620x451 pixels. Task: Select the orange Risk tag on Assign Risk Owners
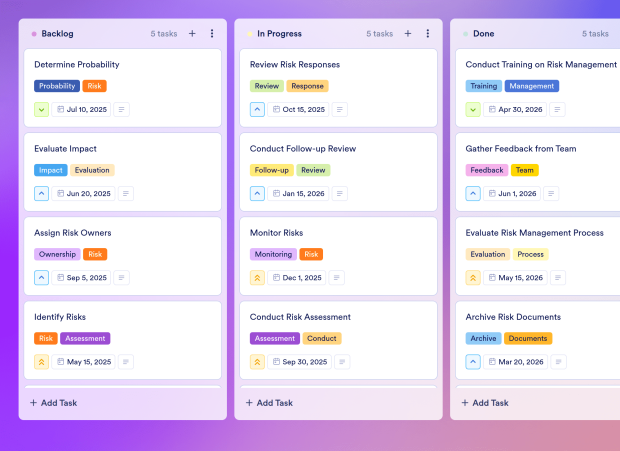click(95, 254)
